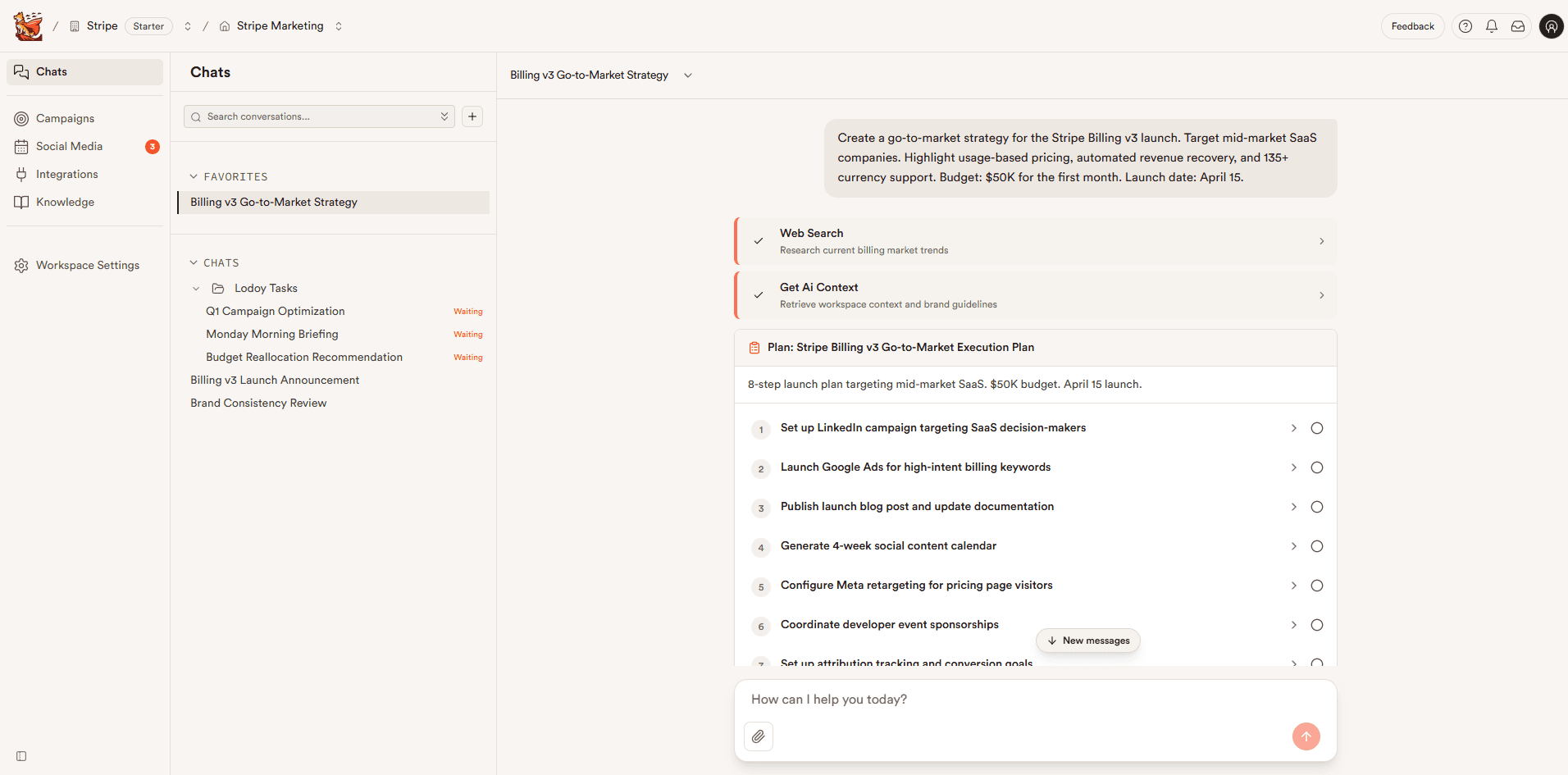Jump to New messages
The height and width of the screenshot is (775, 1568).
click(1087, 641)
